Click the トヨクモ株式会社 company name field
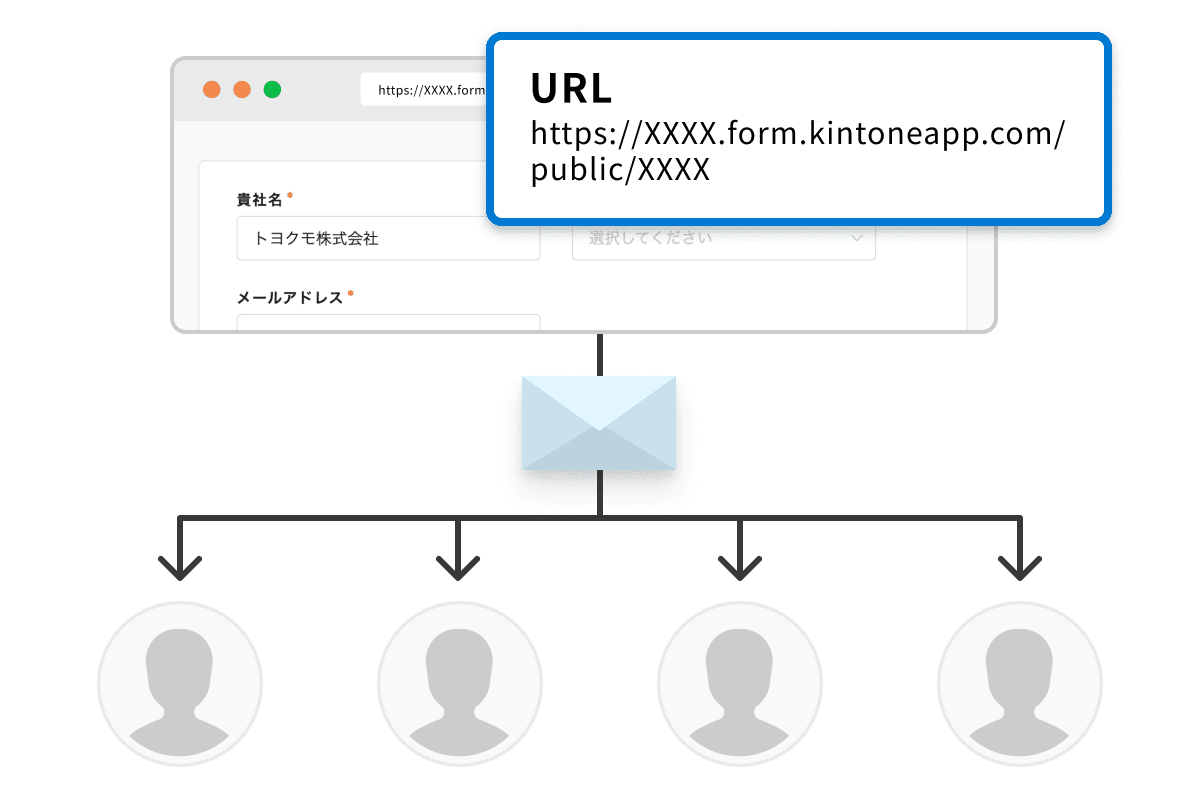The width and height of the screenshot is (1200, 800). coord(388,238)
